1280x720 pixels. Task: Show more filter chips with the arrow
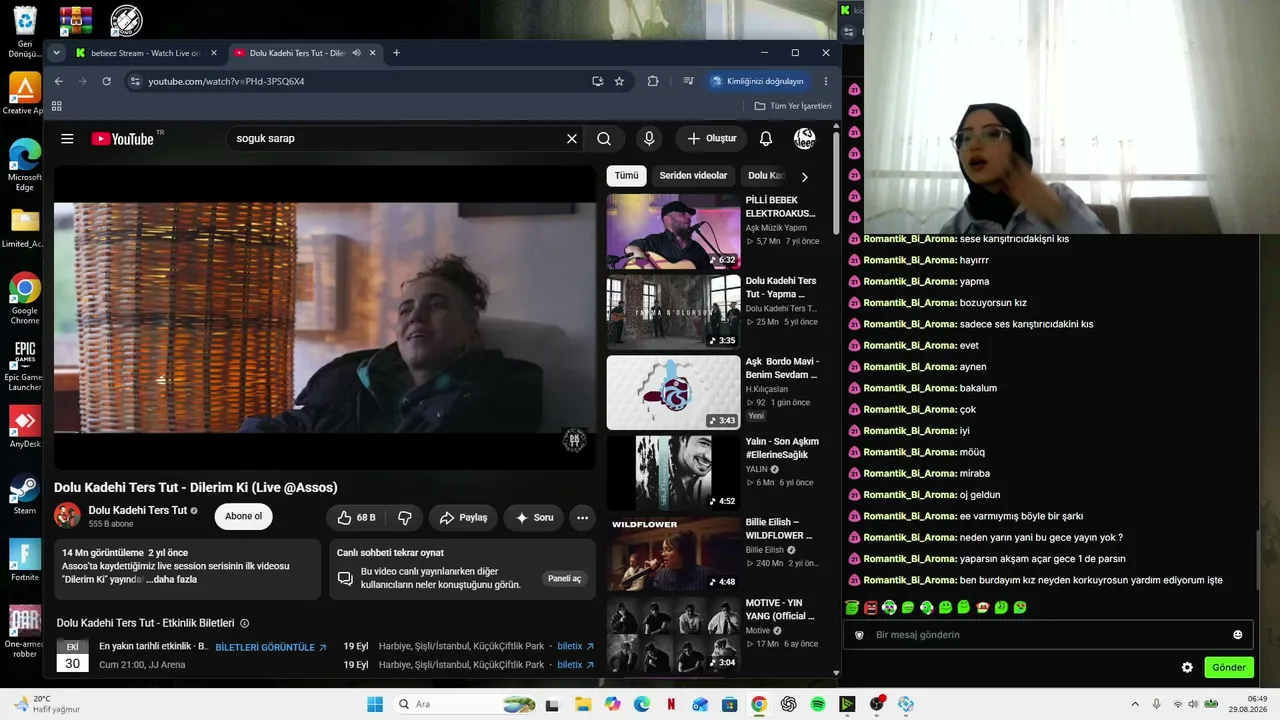coord(804,177)
